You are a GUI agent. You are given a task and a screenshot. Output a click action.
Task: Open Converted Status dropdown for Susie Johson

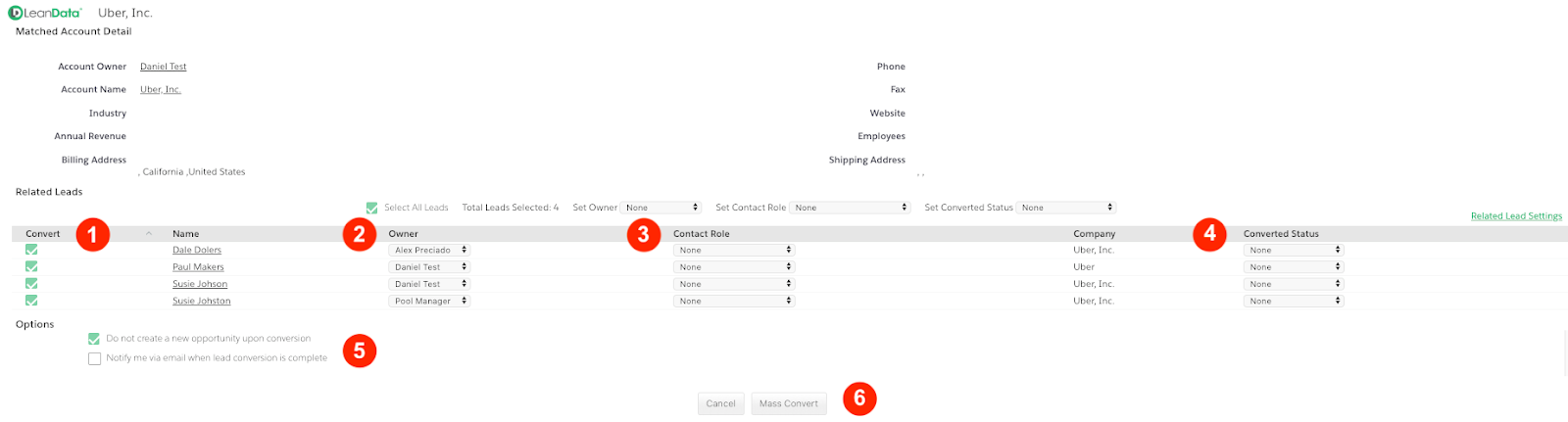1294,284
